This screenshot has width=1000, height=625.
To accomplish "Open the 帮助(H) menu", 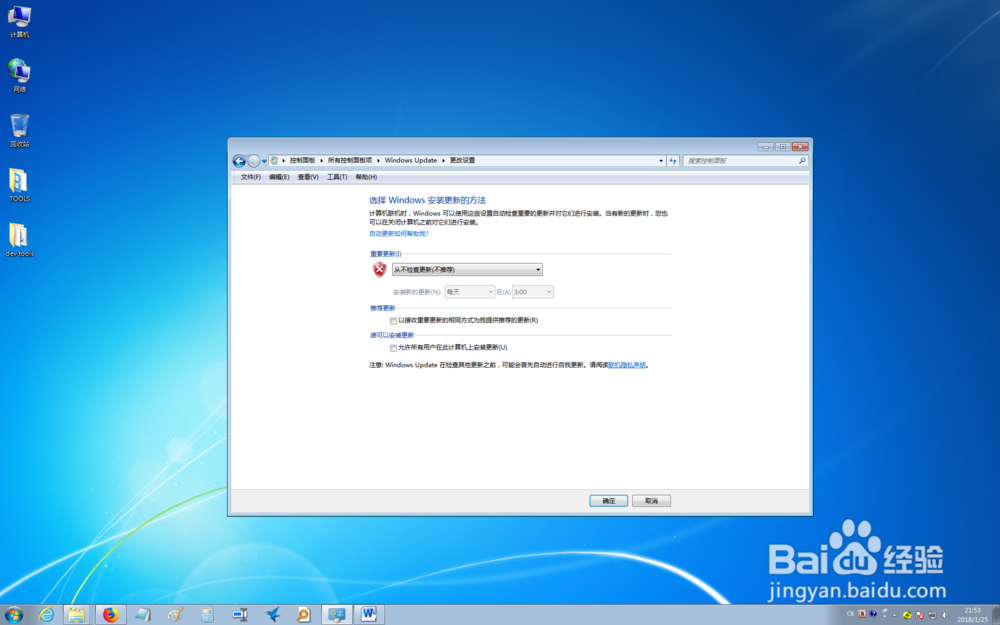I will 366,177.
